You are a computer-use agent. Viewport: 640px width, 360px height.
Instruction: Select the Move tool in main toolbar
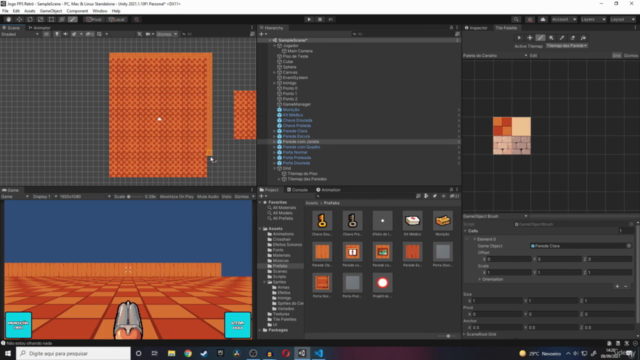click(x=19, y=19)
